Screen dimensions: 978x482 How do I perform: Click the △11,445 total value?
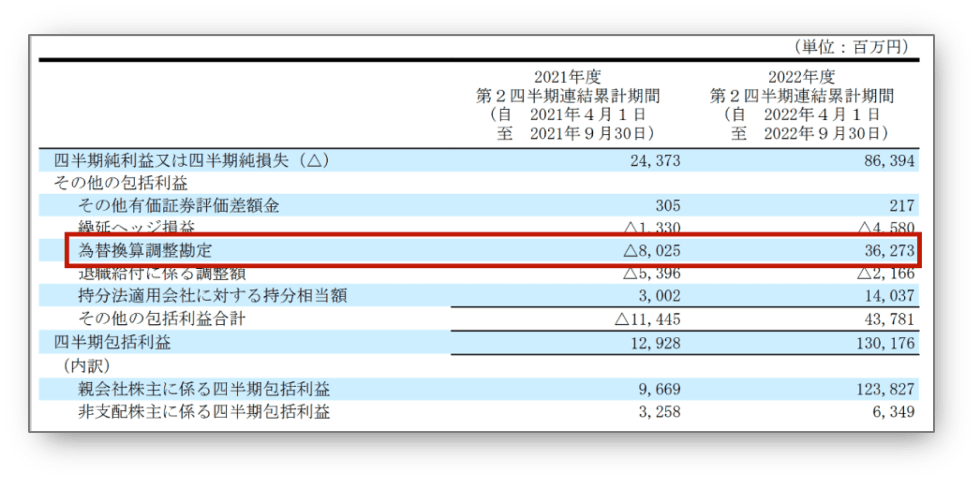648,319
